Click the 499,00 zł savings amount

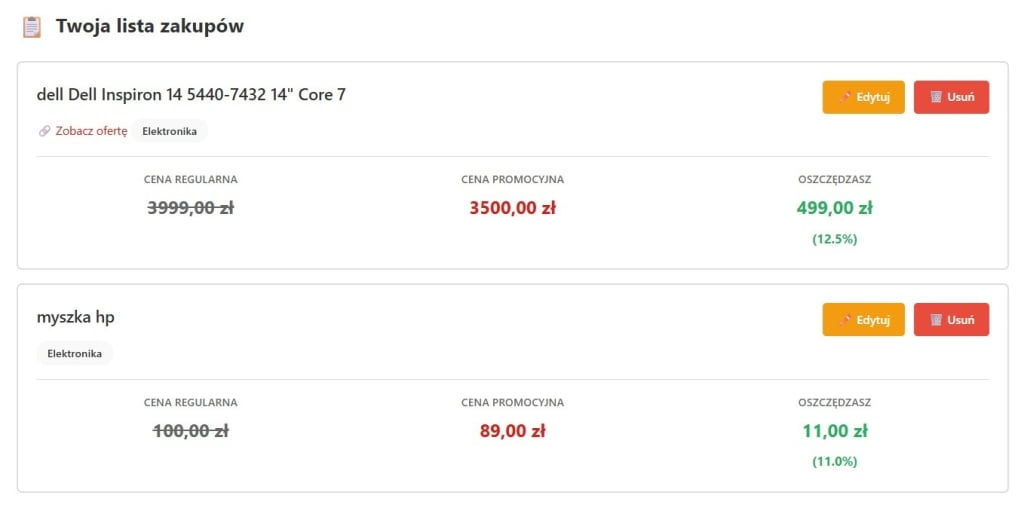coord(834,208)
